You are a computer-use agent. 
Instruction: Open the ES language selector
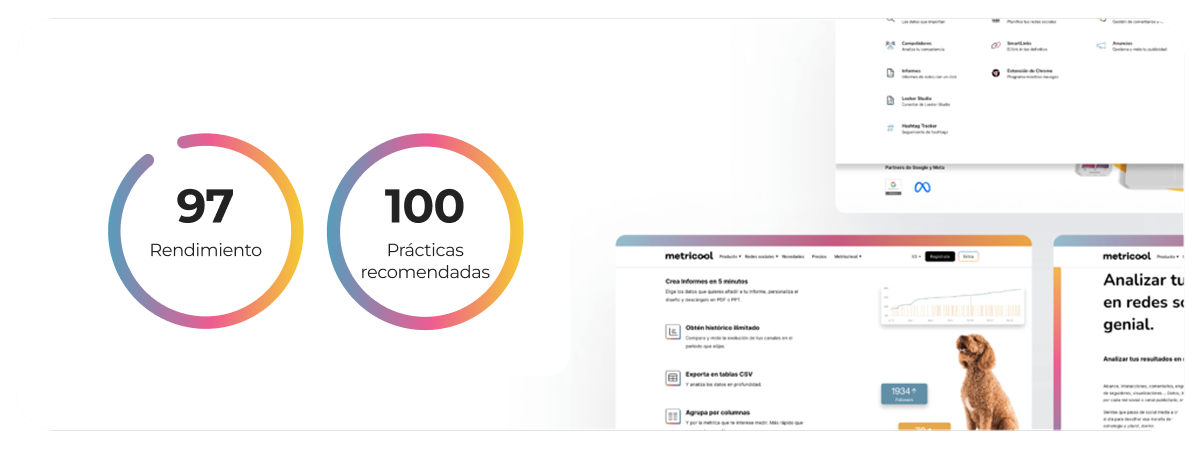tap(915, 257)
